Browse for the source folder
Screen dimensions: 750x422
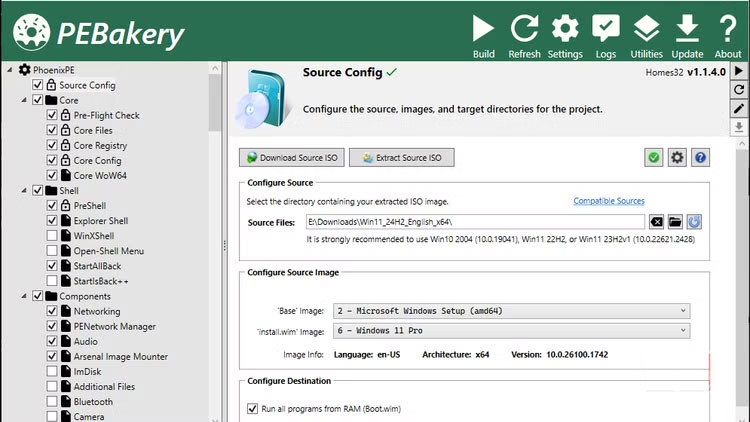tap(675, 222)
